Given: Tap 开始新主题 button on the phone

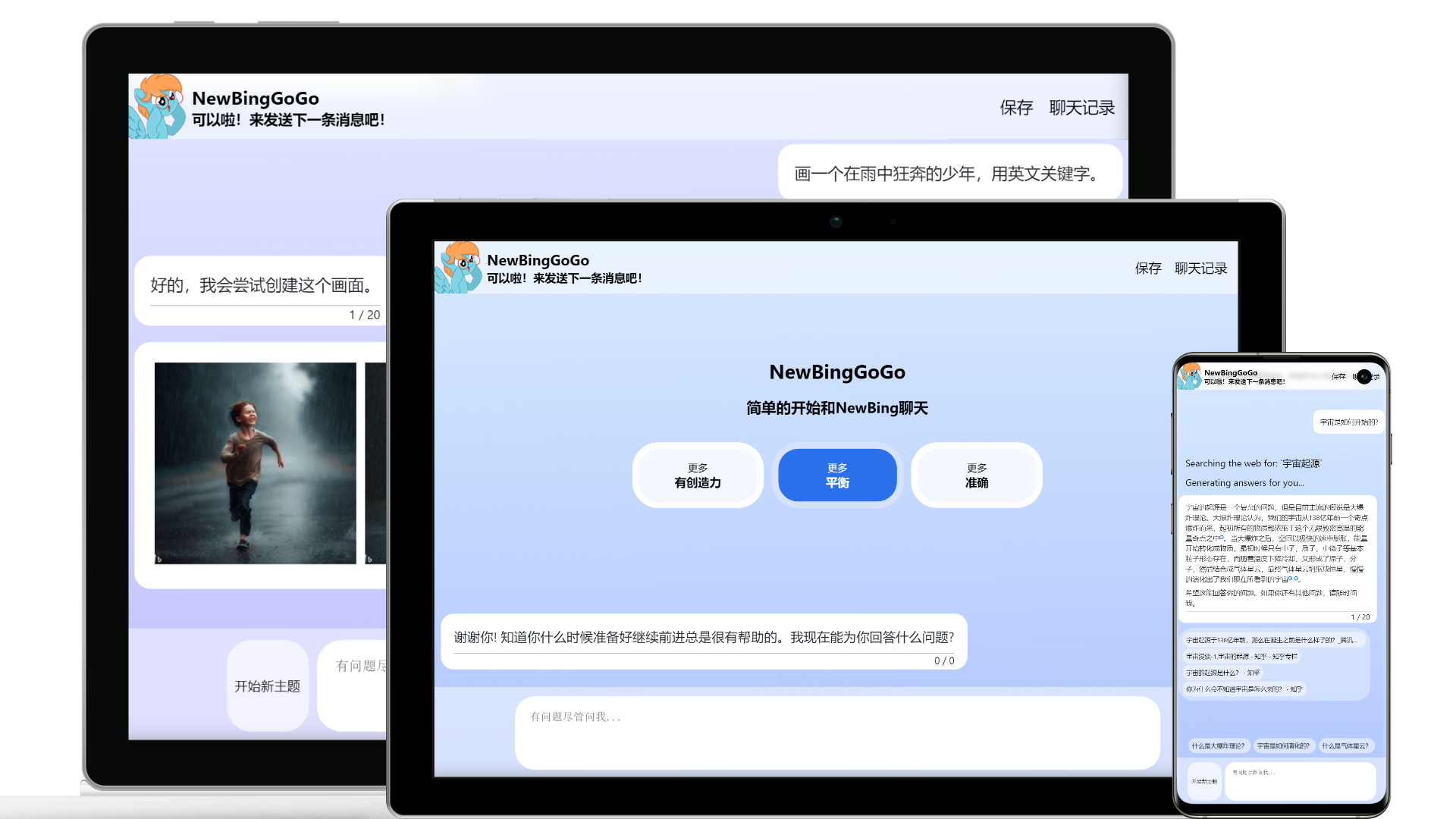Looking at the screenshot, I should [x=1203, y=781].
